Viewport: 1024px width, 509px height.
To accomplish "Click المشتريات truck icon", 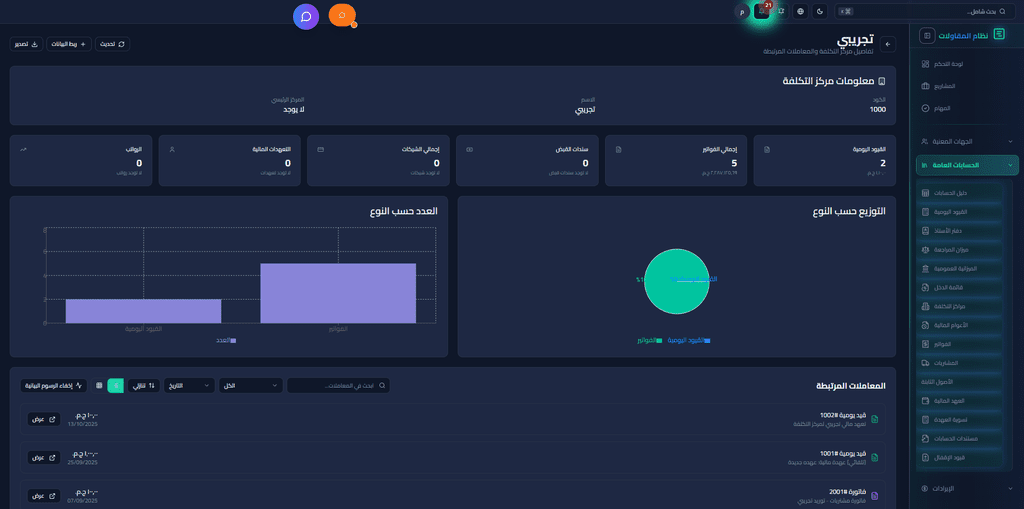I will (925, 363).
